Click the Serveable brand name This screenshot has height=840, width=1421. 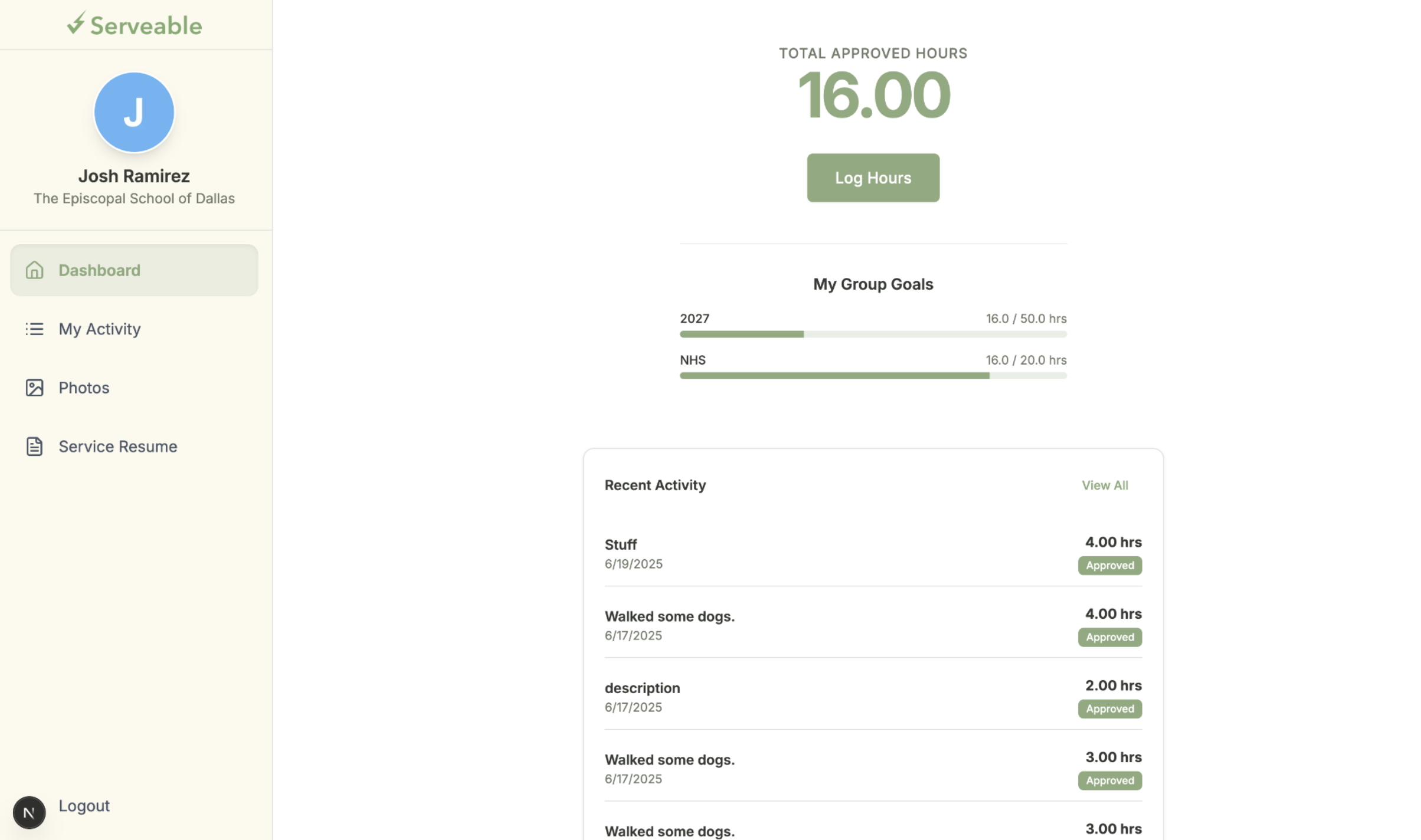click(146, 25)
